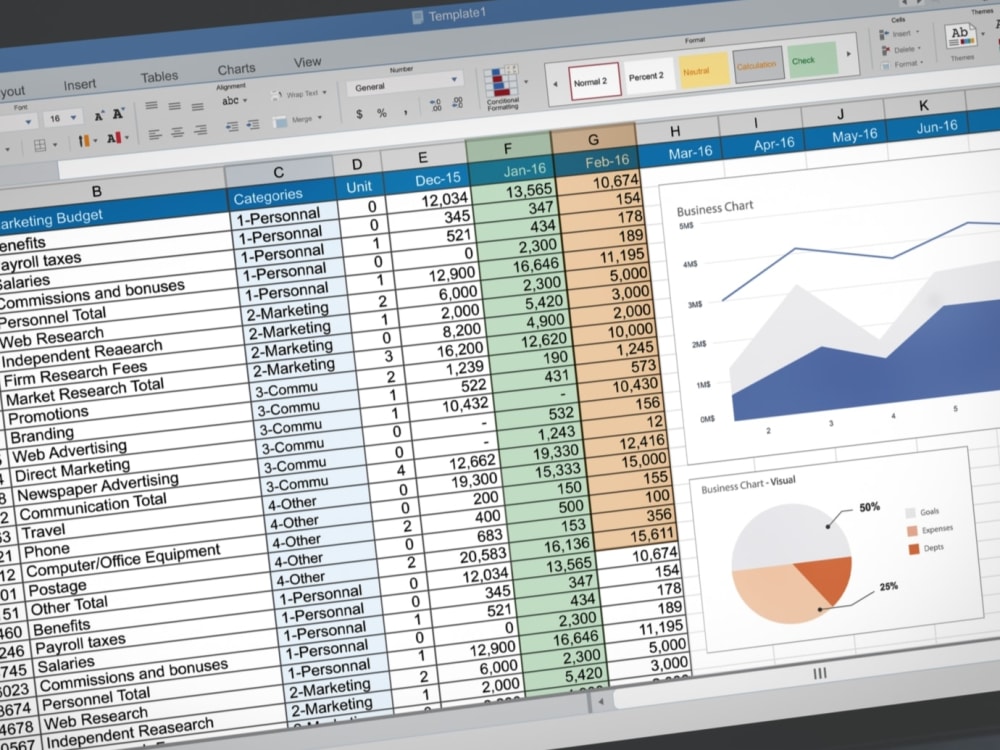This screenshot has width=1000, height=750.
Task: Open the font size 16 dropdown
Action: coord(74,117)
